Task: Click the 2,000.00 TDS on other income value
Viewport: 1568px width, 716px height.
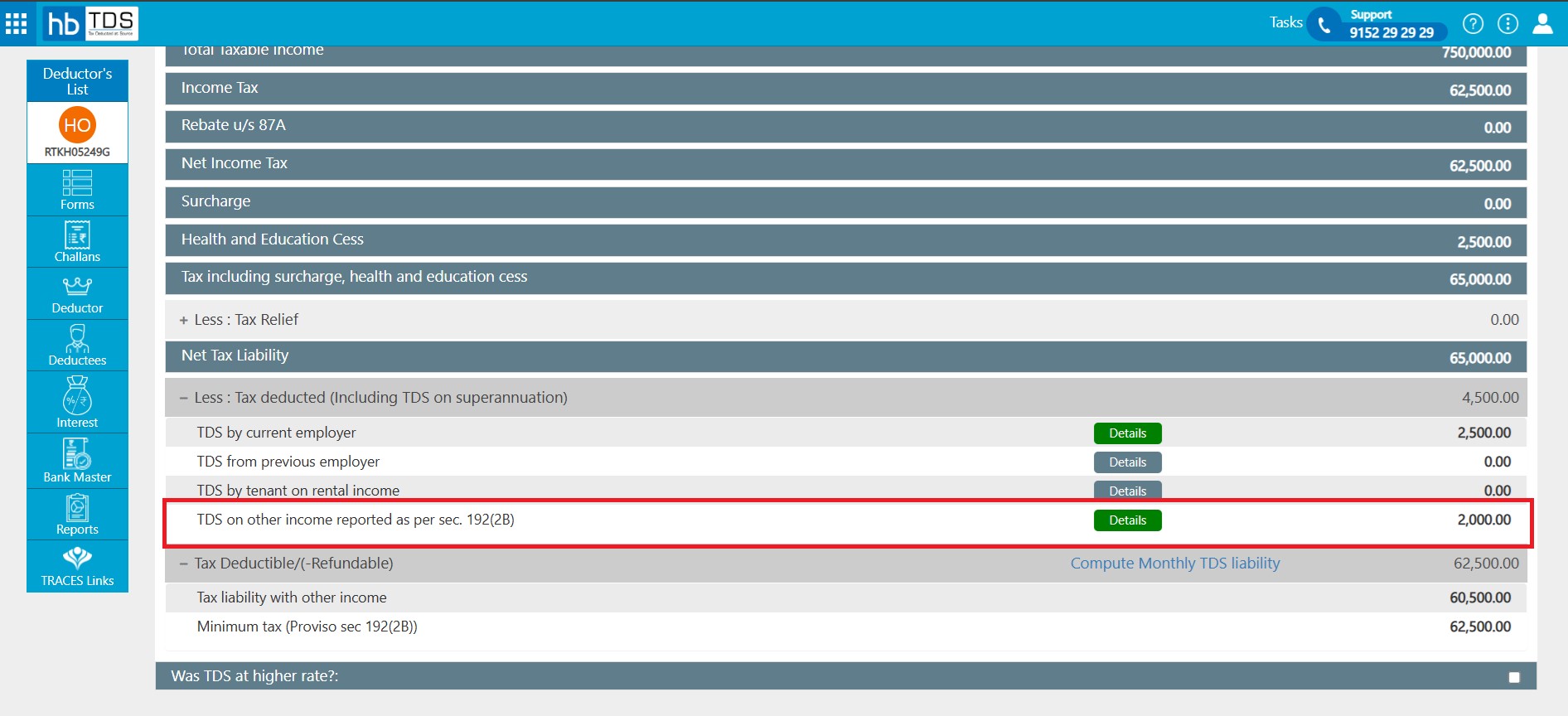Action: [1484, 520]
